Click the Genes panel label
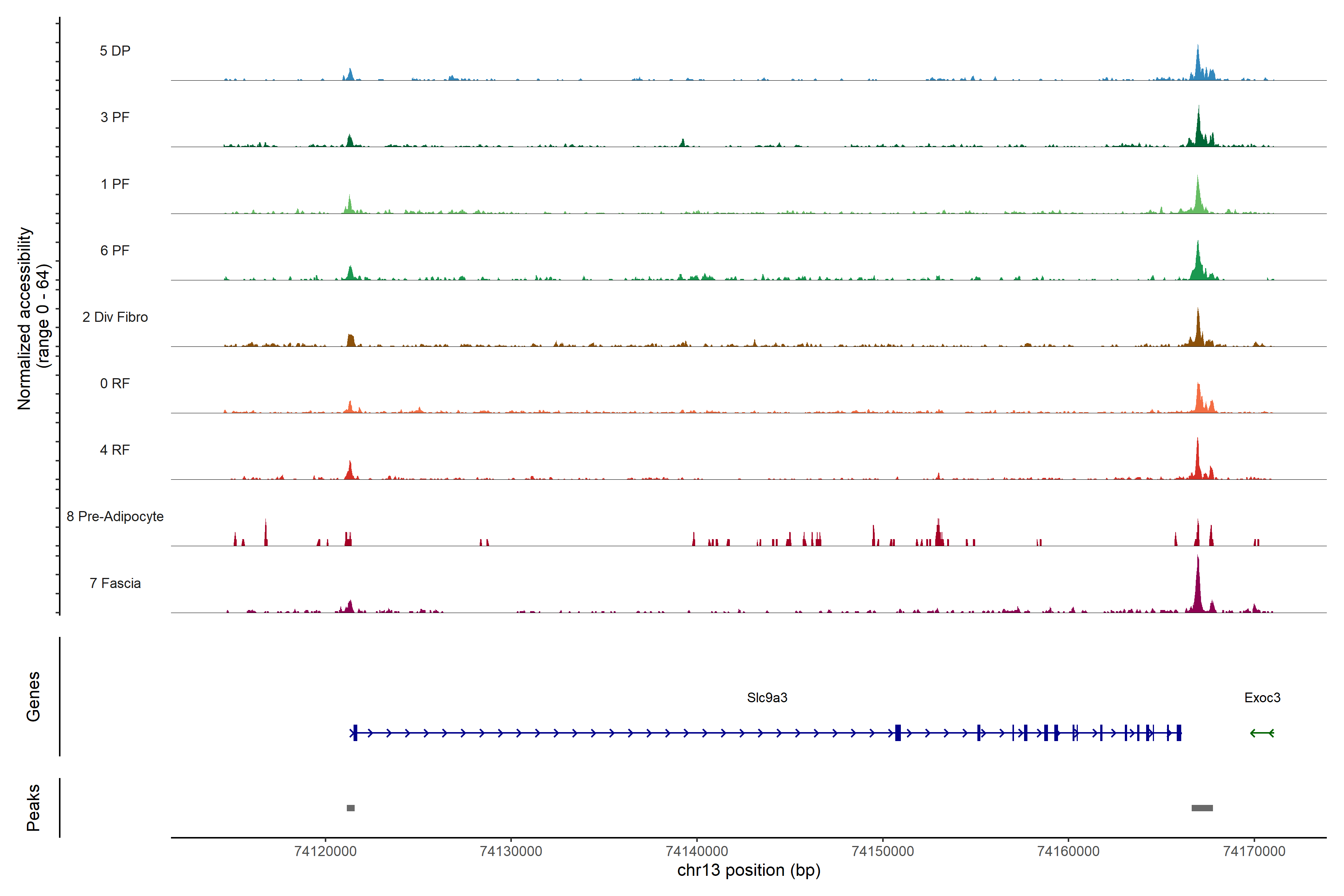This screenshot has height=896, width=1344. point(33,696)
